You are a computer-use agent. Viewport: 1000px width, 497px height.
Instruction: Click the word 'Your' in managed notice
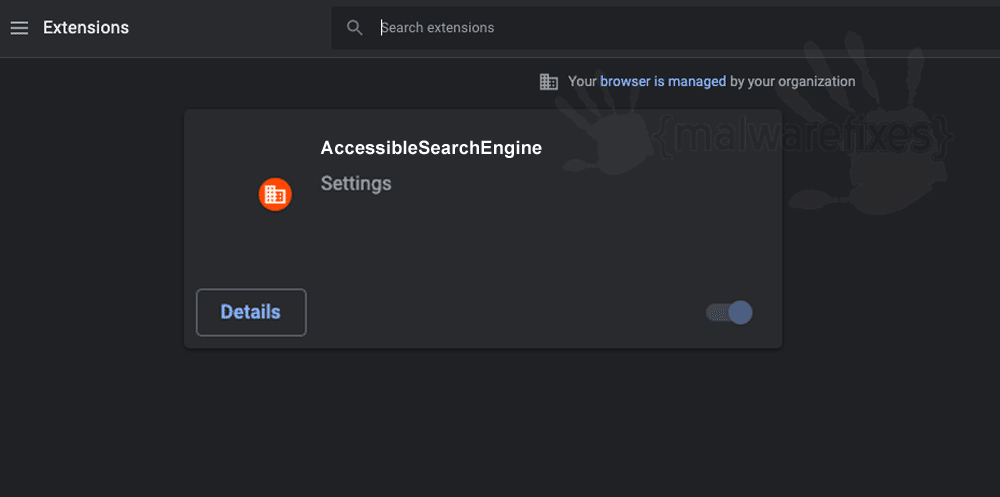(x=582, y=82)
